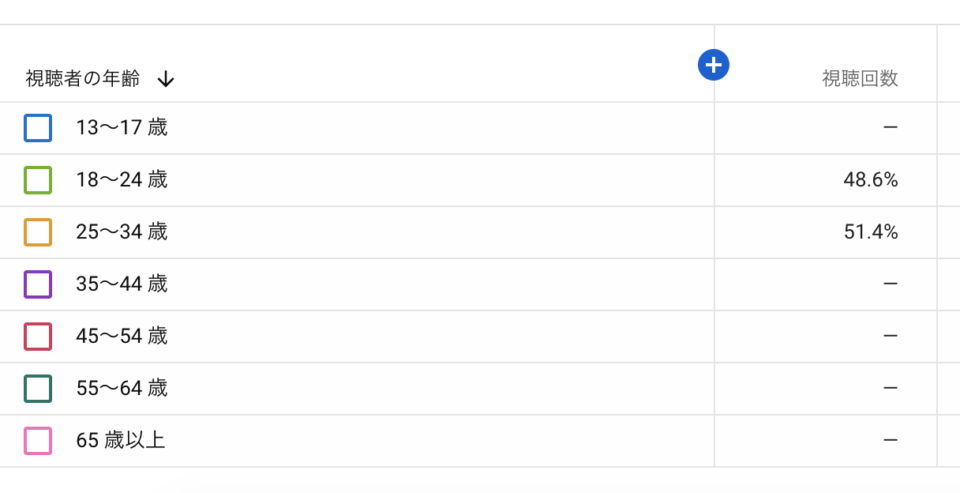Screen dimensions: 960x493
Task: Enable the 65 歳以上 pink checkbox
Action: pos(38,440)
